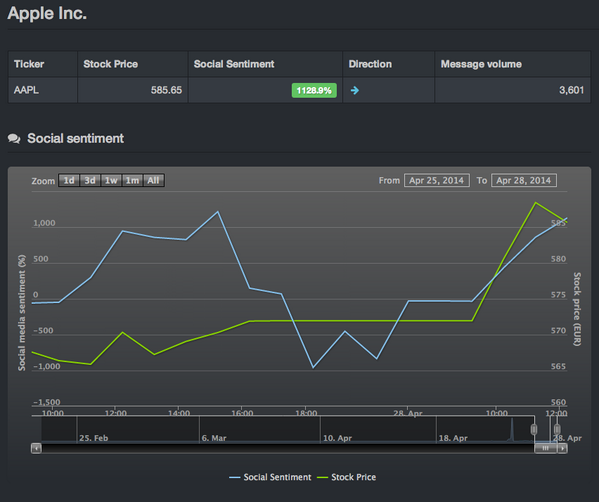The image size is (599, 502).
Task: Click 18. Apr in navigator timeline
Action: click(453, 438)
